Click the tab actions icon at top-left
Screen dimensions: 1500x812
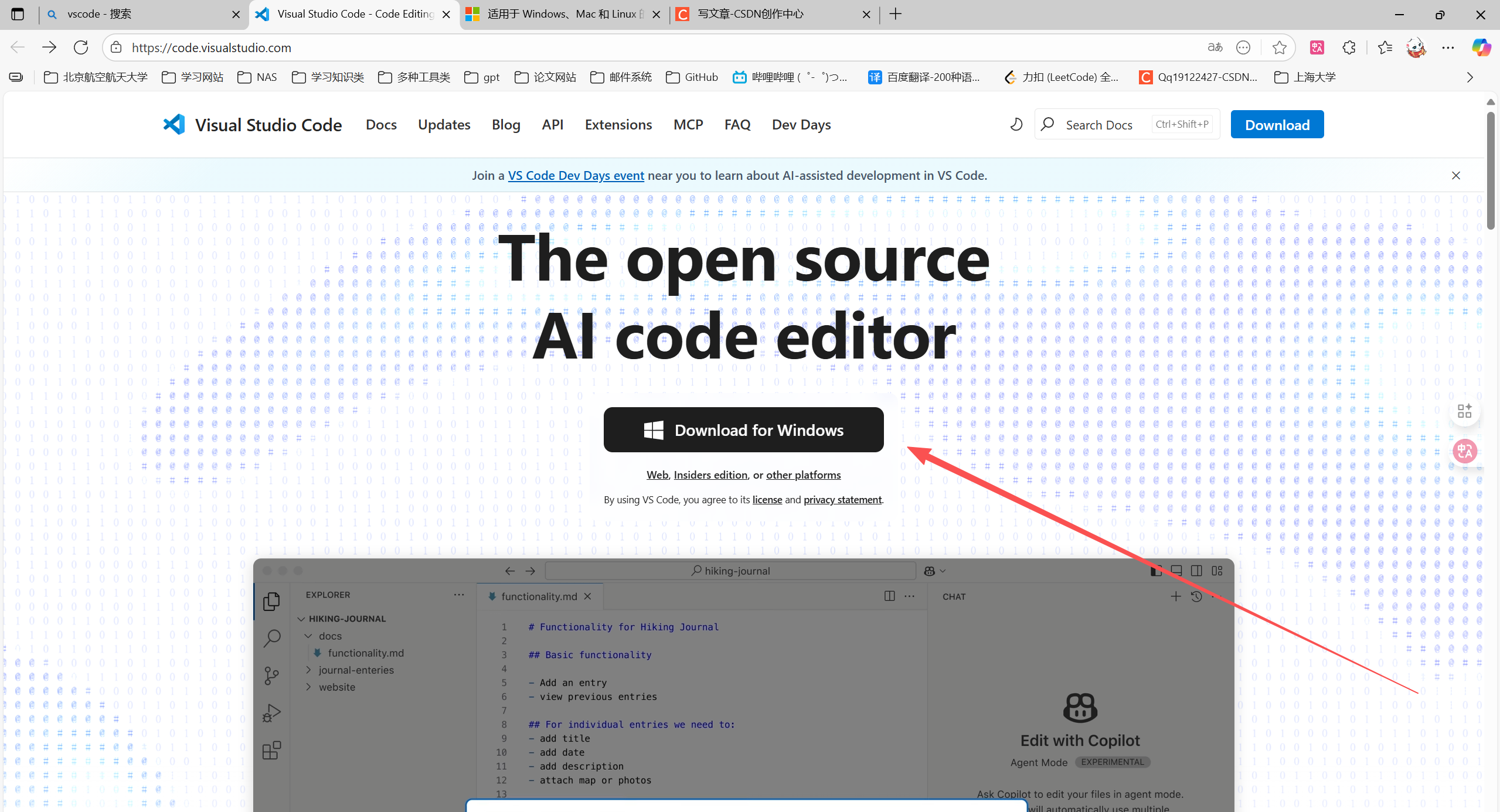click(x=18, y=14)
